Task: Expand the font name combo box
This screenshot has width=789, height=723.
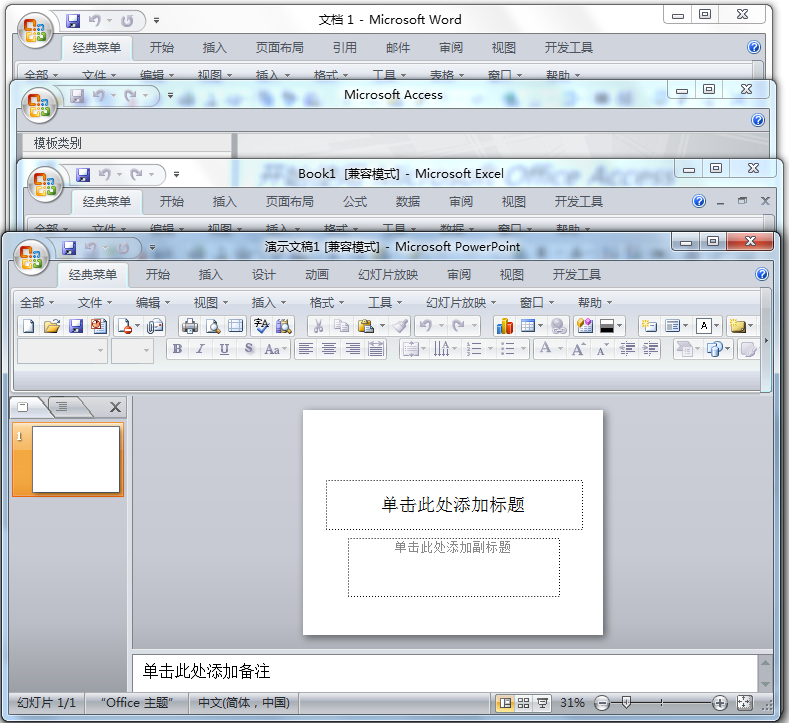Action: click(101, 350)
